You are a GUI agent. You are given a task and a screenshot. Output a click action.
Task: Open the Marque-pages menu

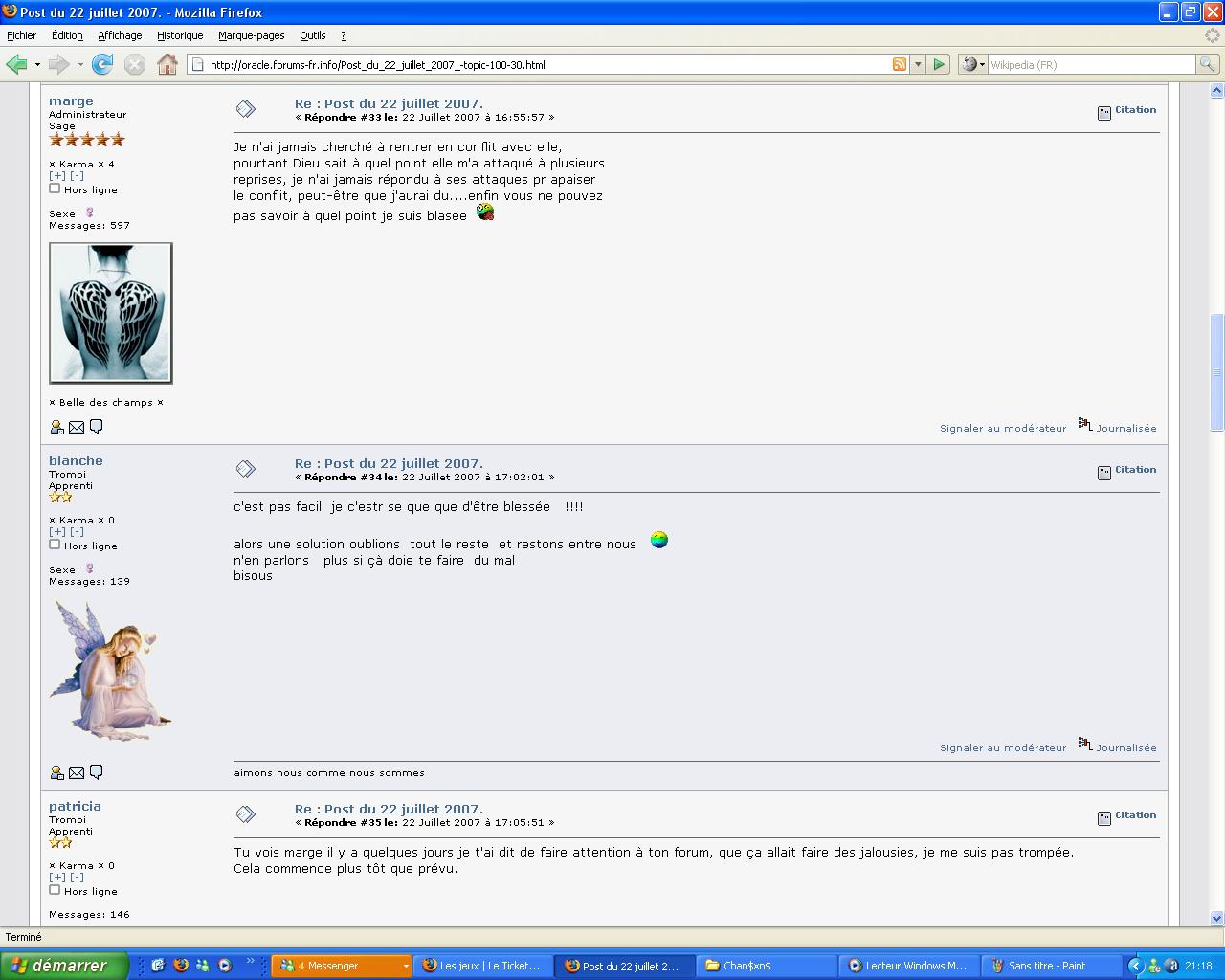point(252,35)
